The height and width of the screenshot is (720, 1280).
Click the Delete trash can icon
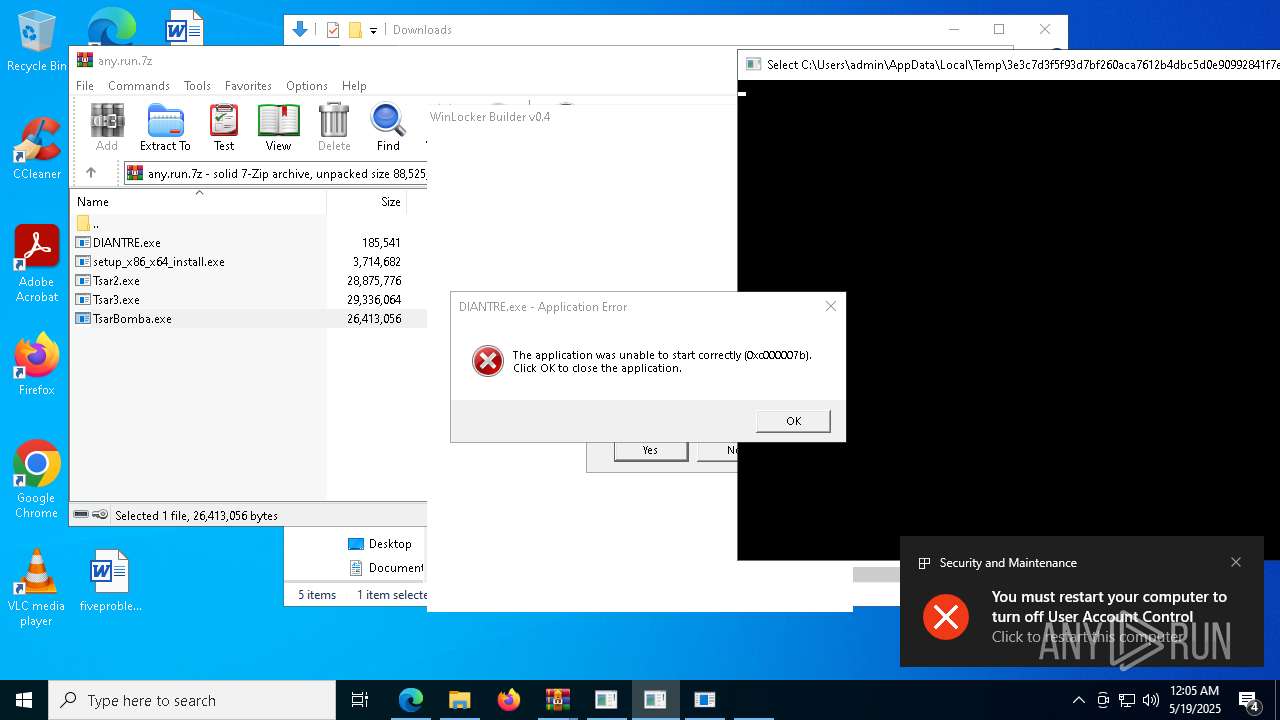(x=334, y=127)
